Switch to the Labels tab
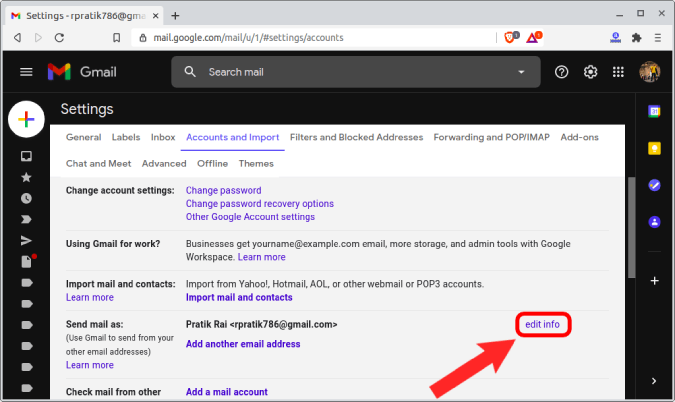This screenshot has height=402, width=675. 126,137
